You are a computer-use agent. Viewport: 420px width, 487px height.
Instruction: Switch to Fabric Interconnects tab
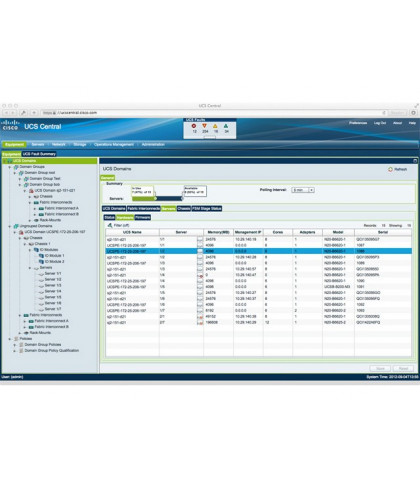tap(144, 209)
